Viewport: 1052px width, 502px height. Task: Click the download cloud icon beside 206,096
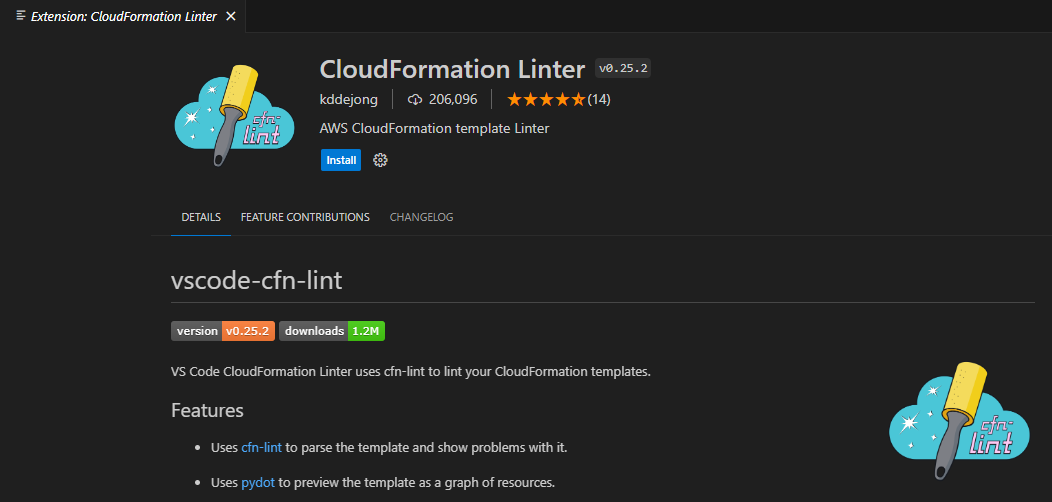coord(415,100)
